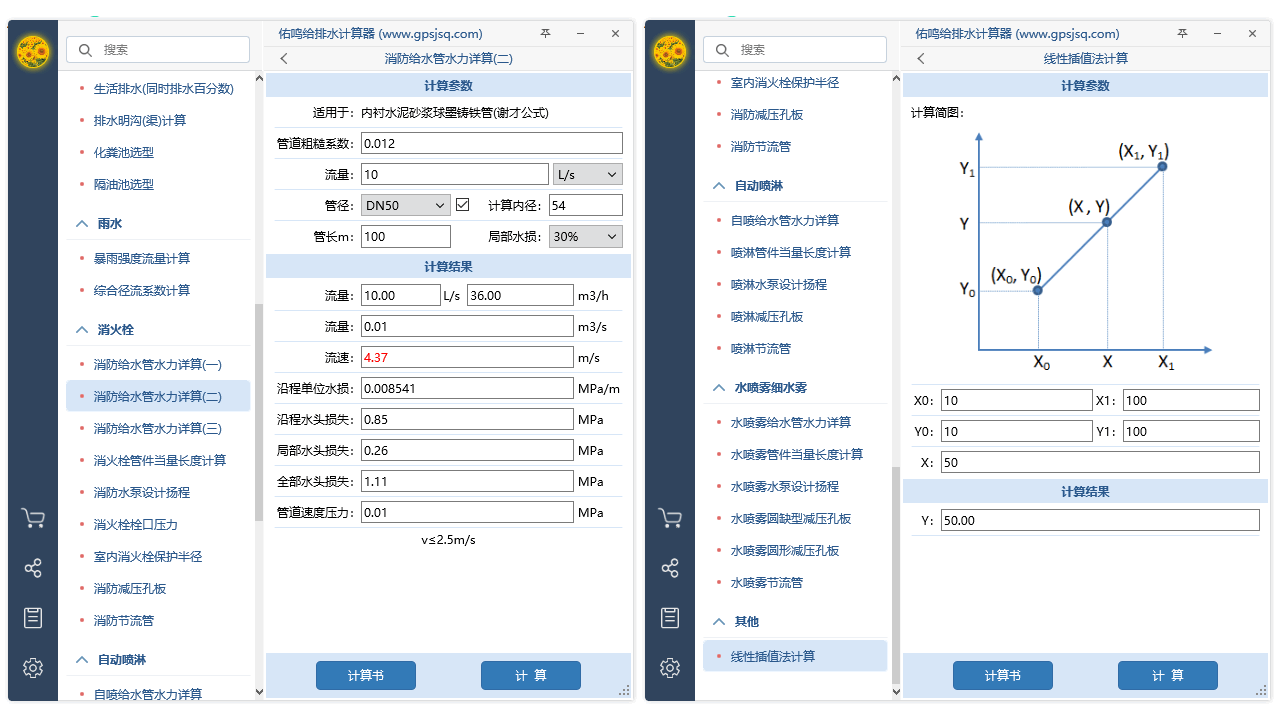Pin the 消防给水管水力详算 window on top

coord(545,33)
